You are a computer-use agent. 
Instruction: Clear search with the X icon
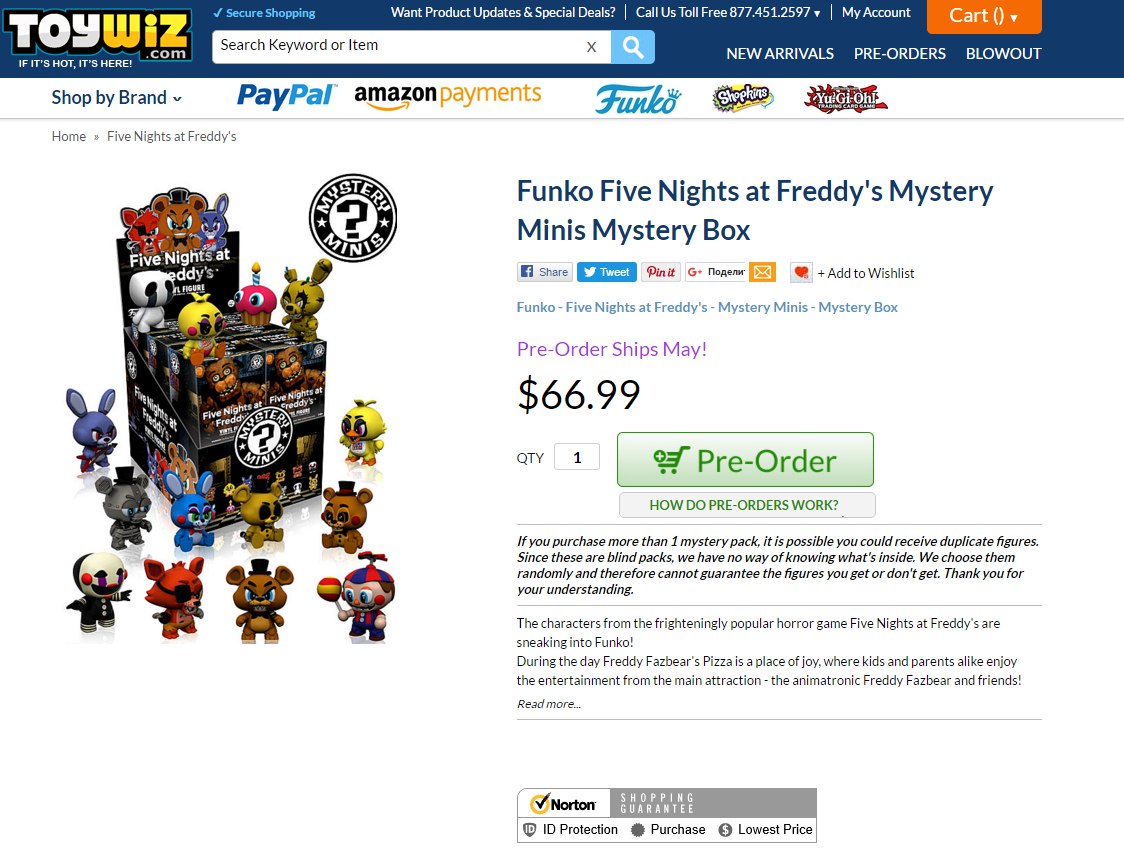[591, 47]
